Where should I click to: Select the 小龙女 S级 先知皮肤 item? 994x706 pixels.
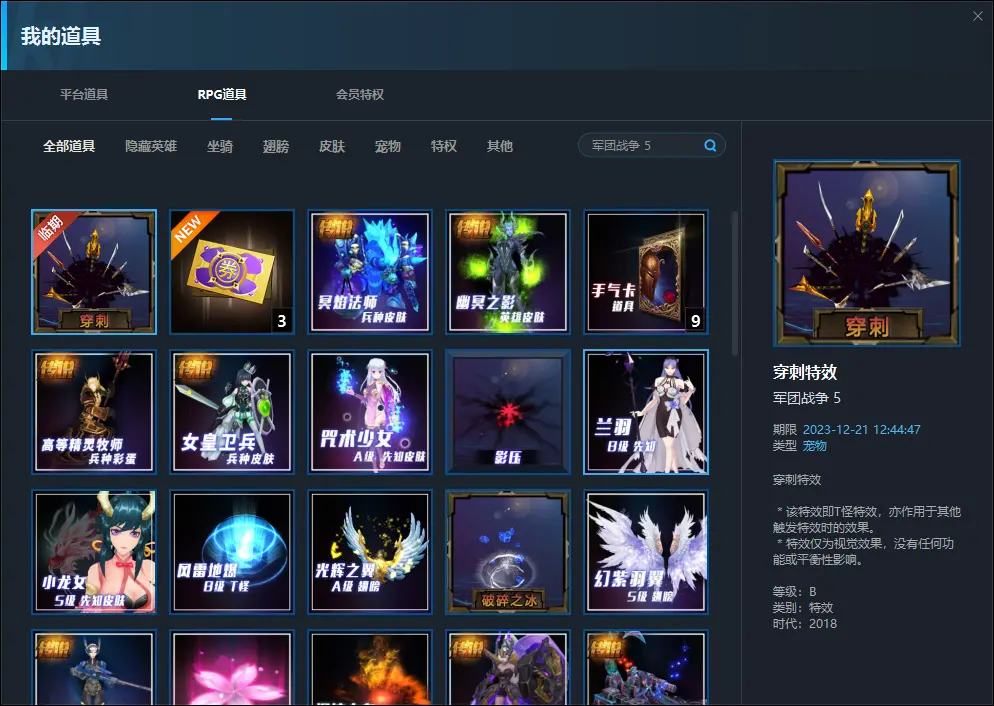coord(94,552)
